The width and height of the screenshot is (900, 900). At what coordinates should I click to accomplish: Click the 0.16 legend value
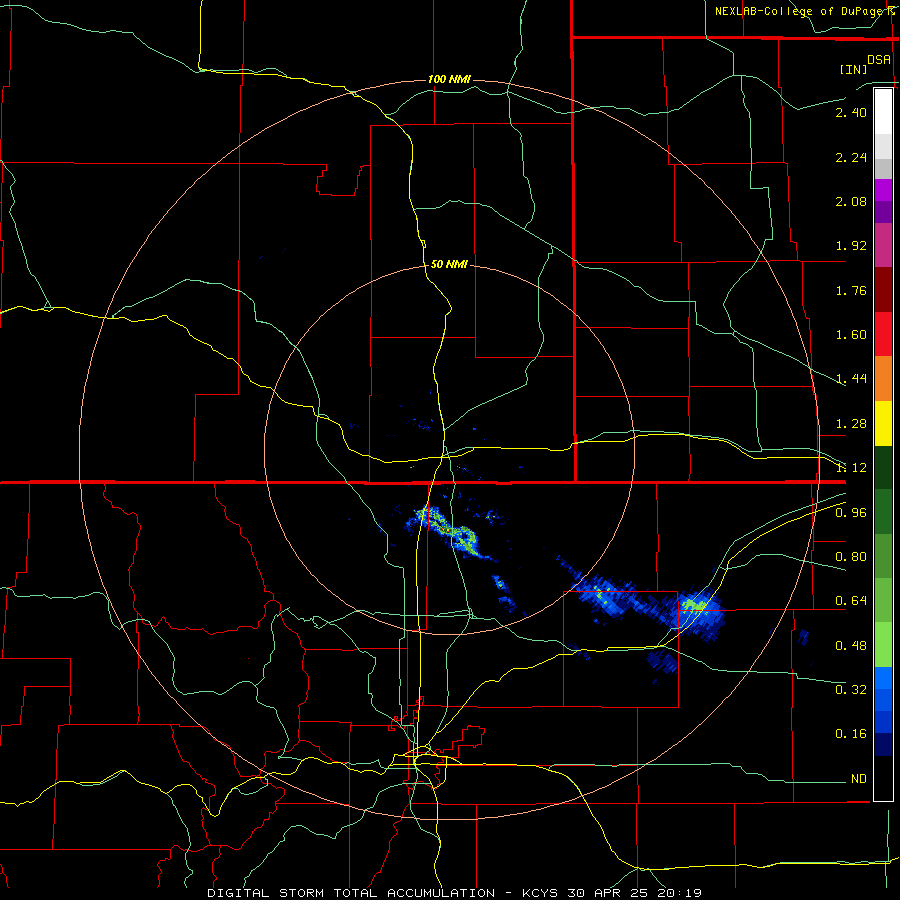(851, 734)
